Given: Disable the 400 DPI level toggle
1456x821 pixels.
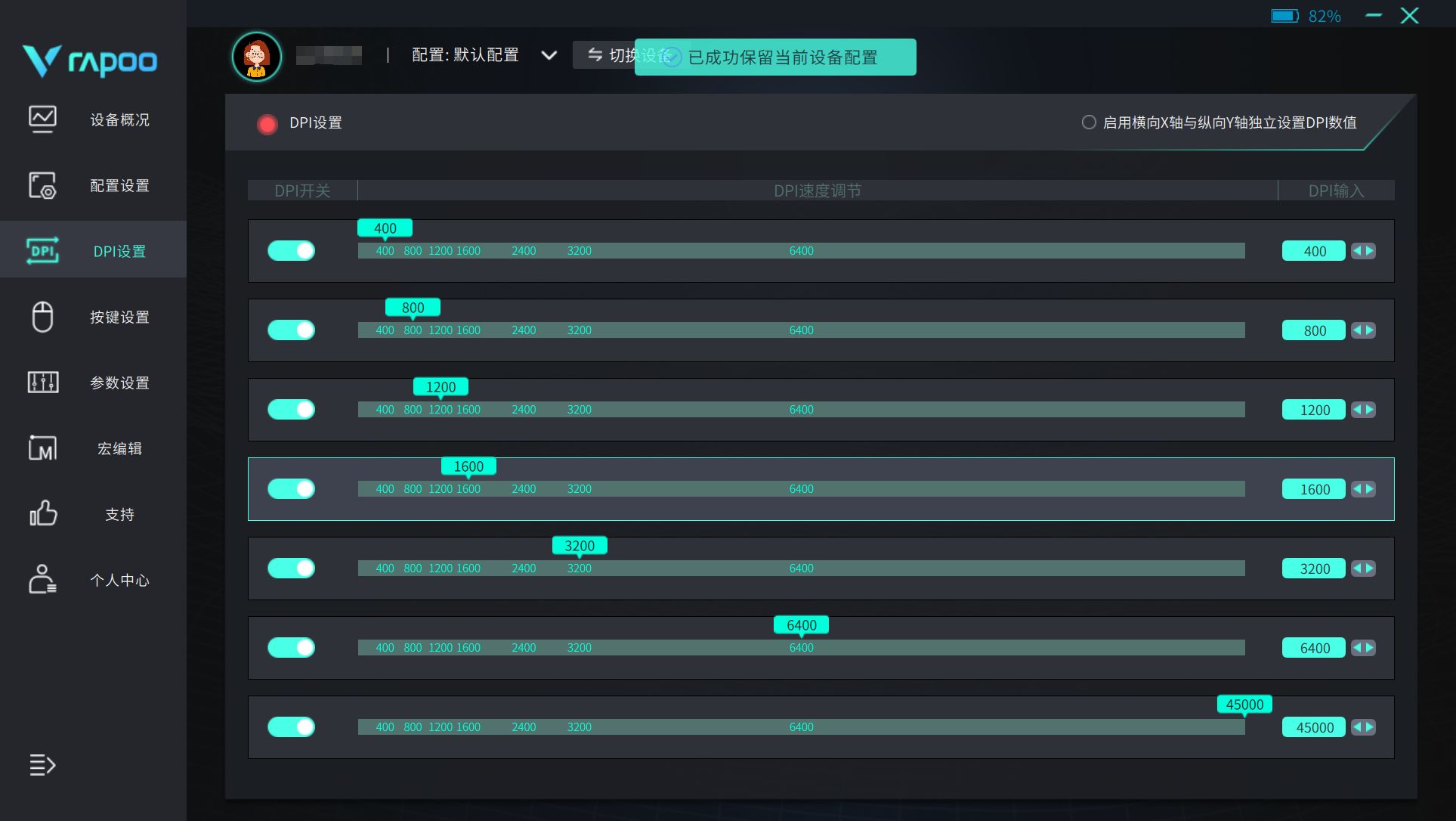Looking at the screenshot, I should click(x=291, y=251).
